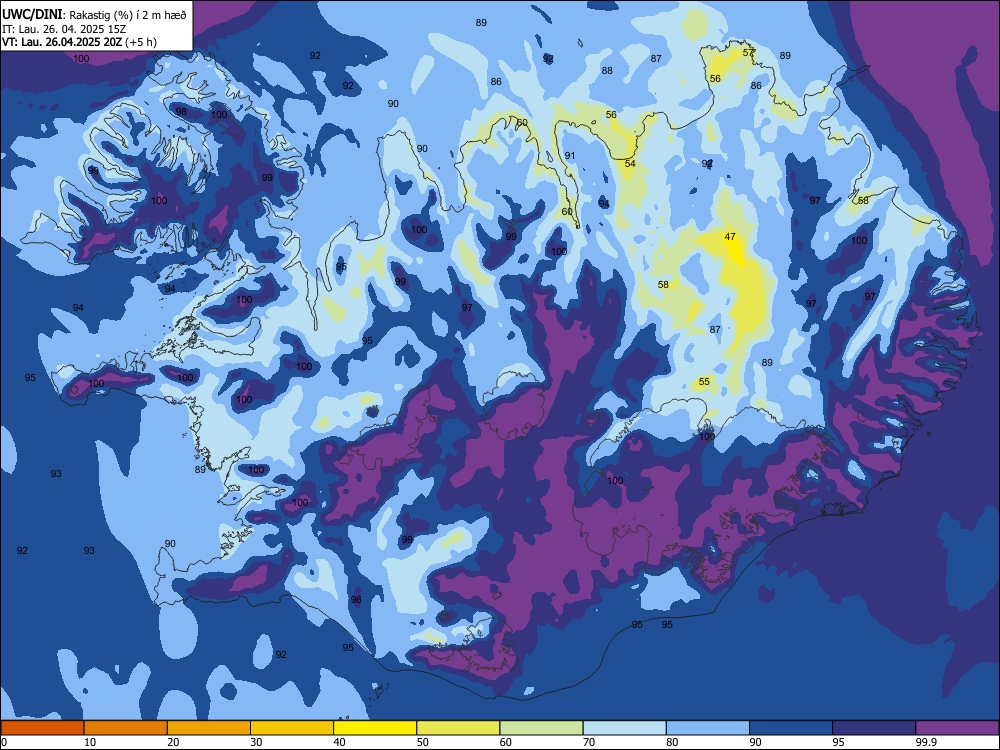Click the indigo 95–99.9 legend swatch
1000x750 pixels.
point(874,728)
